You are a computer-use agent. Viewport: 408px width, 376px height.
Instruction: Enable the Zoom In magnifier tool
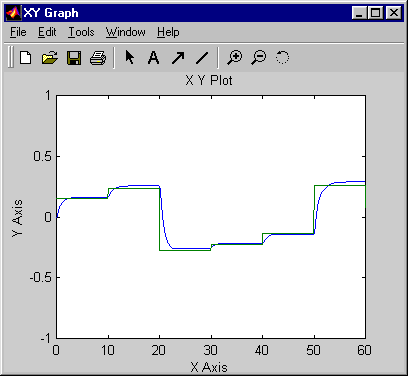point(235,57)
